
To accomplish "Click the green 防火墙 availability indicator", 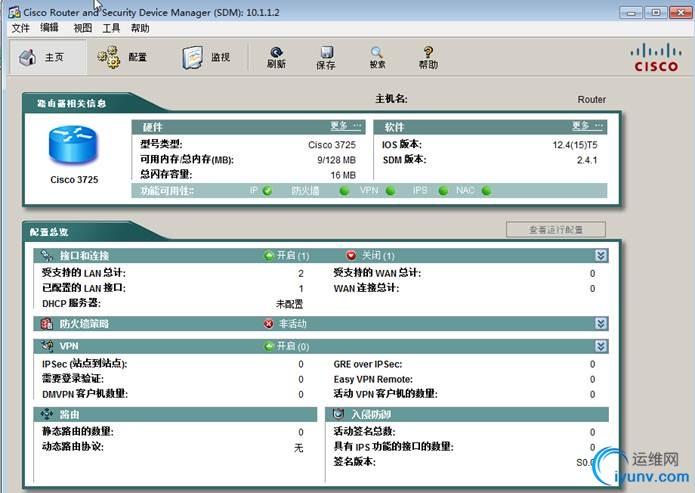I will click(x=344, y=191).
